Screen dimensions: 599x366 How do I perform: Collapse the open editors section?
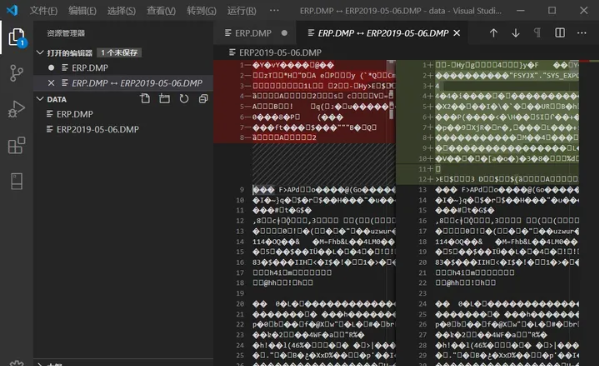click(x=40, y=52)
